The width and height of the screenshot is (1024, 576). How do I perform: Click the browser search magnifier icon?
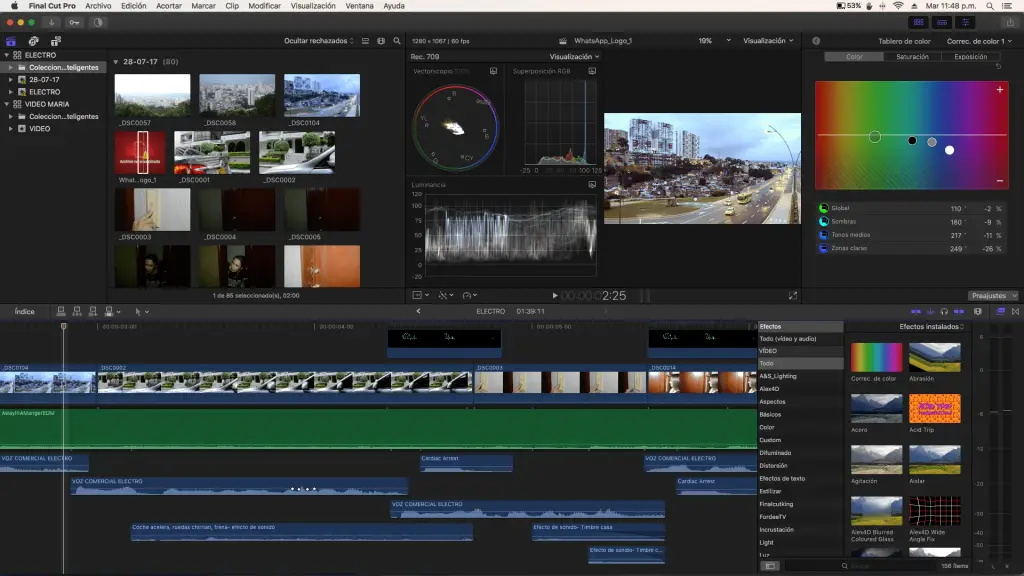coord(397,41)
